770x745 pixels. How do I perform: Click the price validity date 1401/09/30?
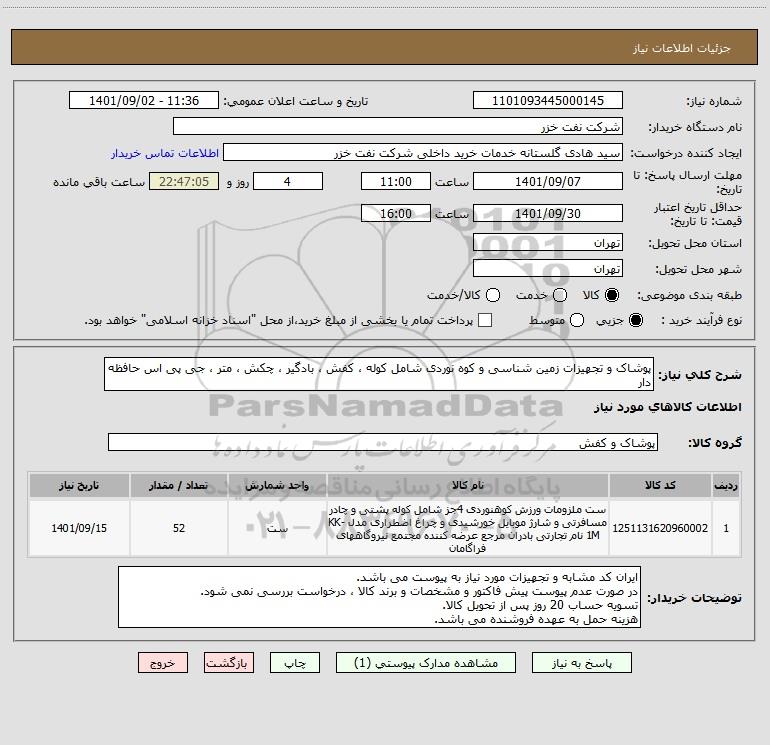(x=548, y=213)
